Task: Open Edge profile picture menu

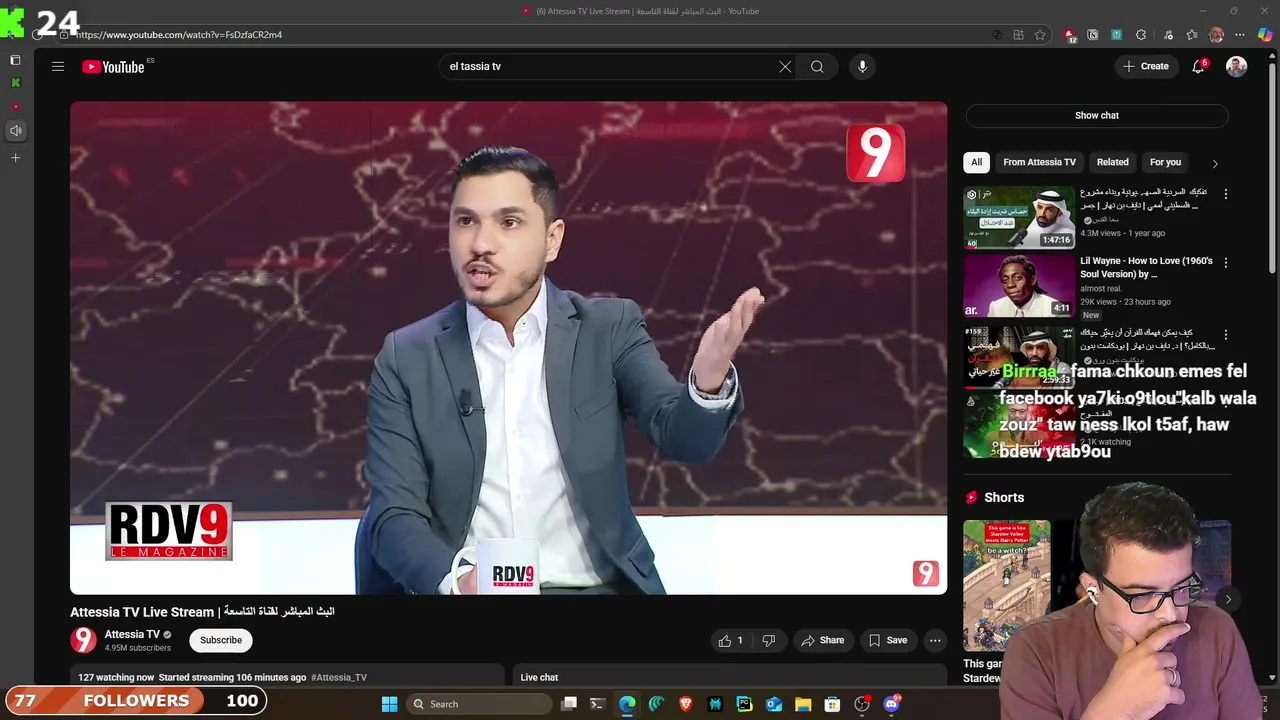Action: tap(1216, 35)
